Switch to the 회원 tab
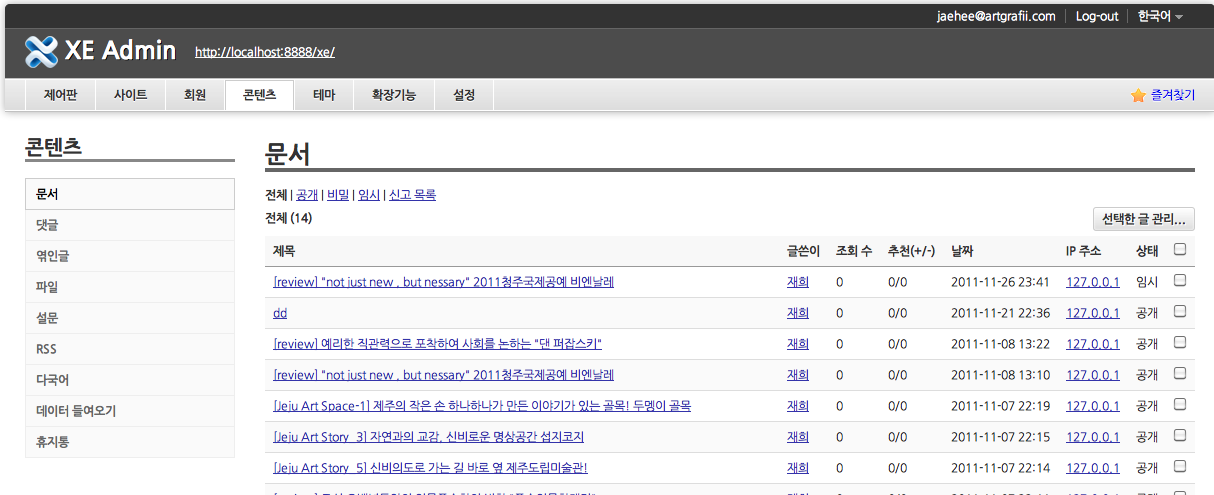1214x495 pixels. [195, 95]
